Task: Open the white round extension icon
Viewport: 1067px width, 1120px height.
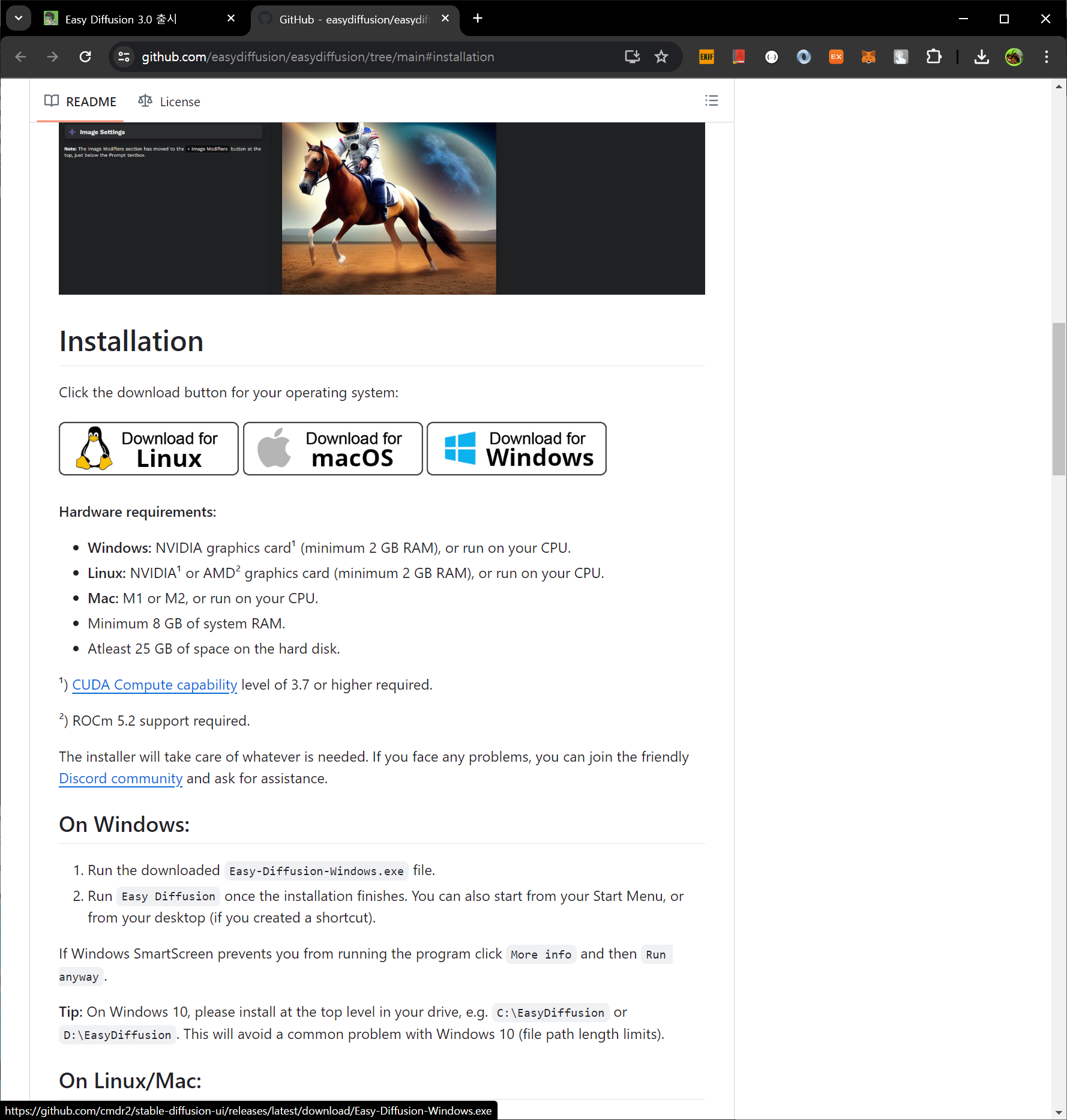Action: pos(772,57)
